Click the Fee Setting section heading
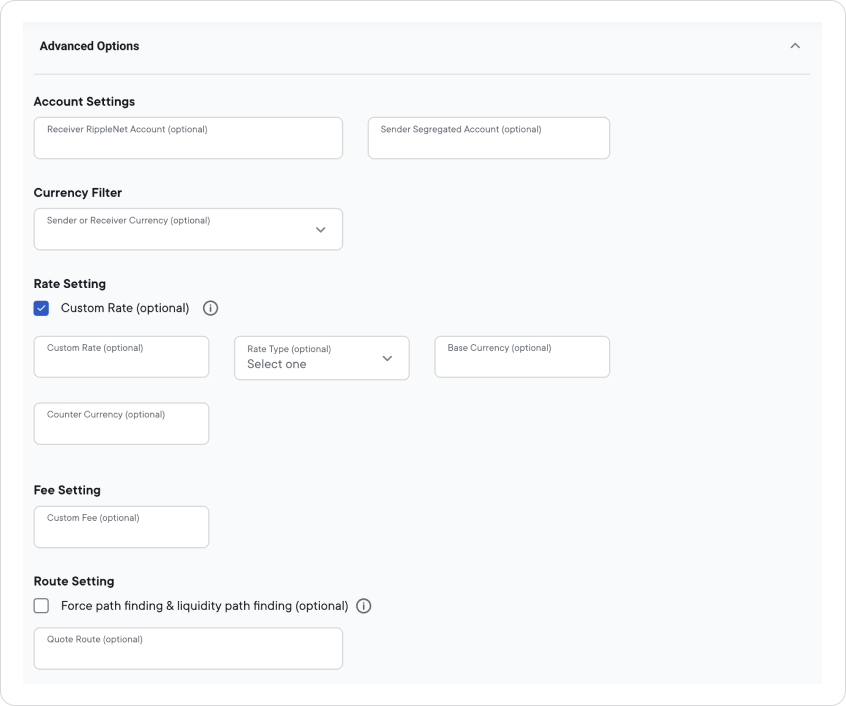The width and height of the screenshot is (846, 706). coord(67,490)
